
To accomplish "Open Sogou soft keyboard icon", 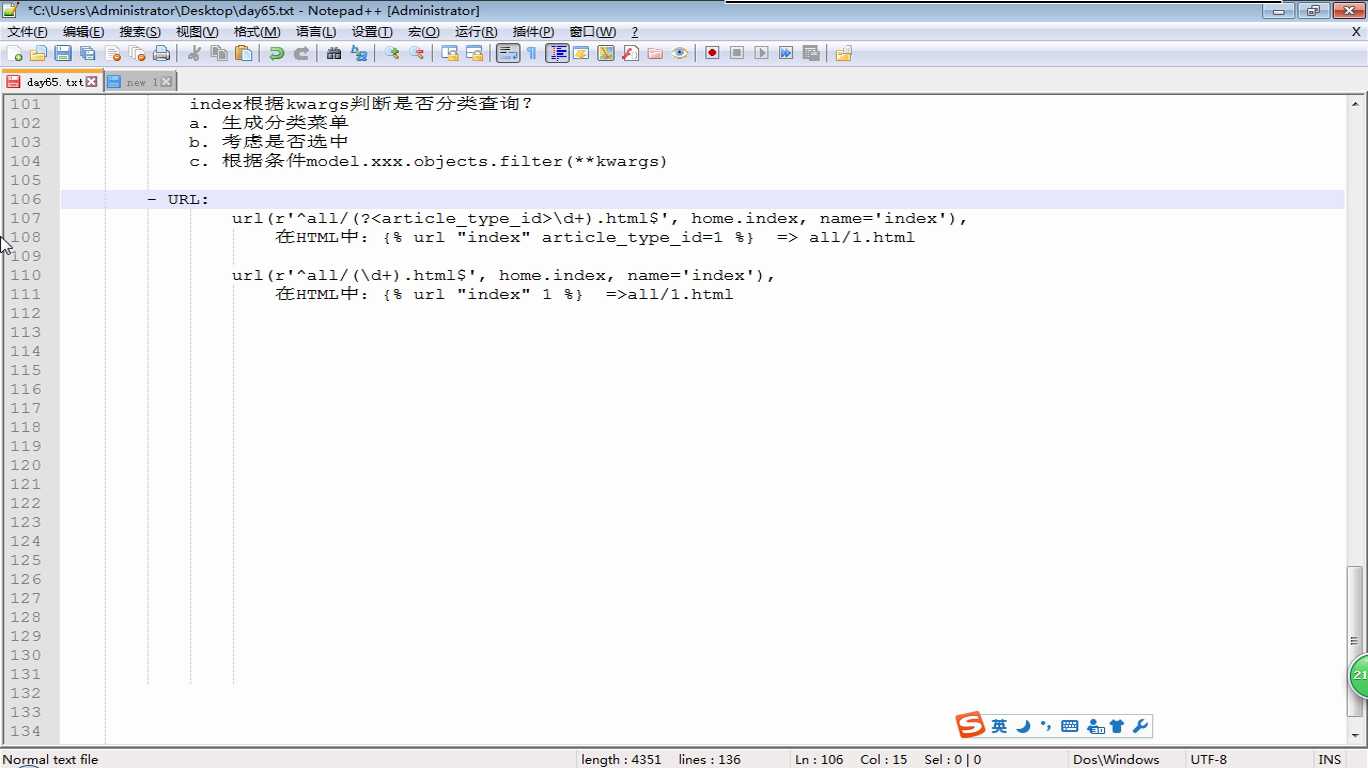I will pos(1070,726).
